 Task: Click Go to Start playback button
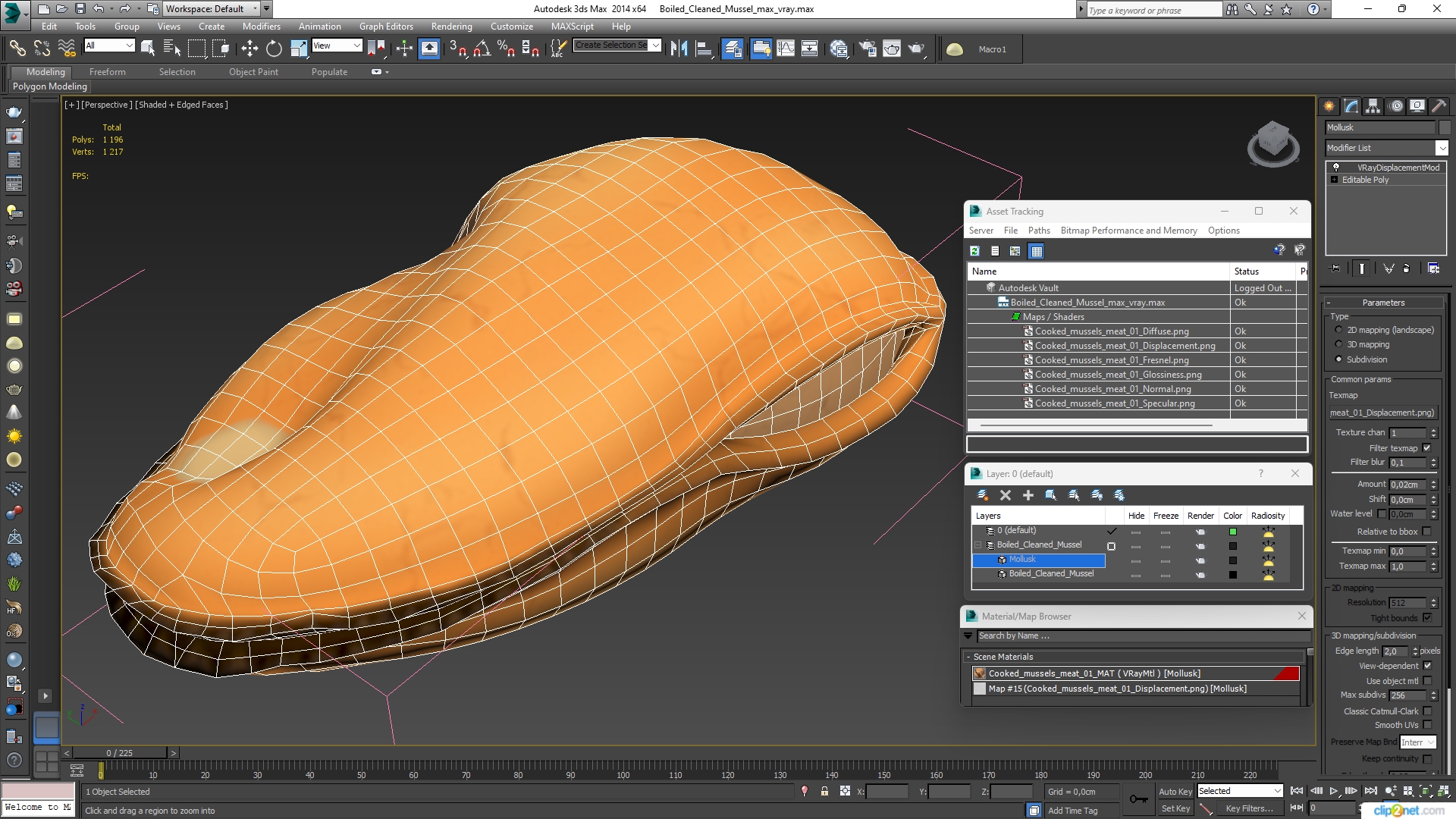tap(1297, 791)
